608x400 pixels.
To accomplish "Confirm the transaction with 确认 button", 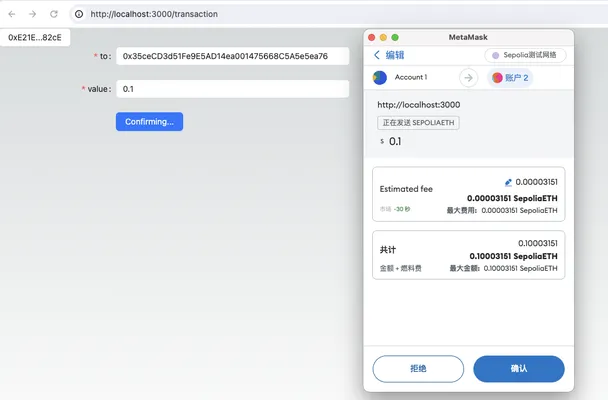I will click(519, 369).
